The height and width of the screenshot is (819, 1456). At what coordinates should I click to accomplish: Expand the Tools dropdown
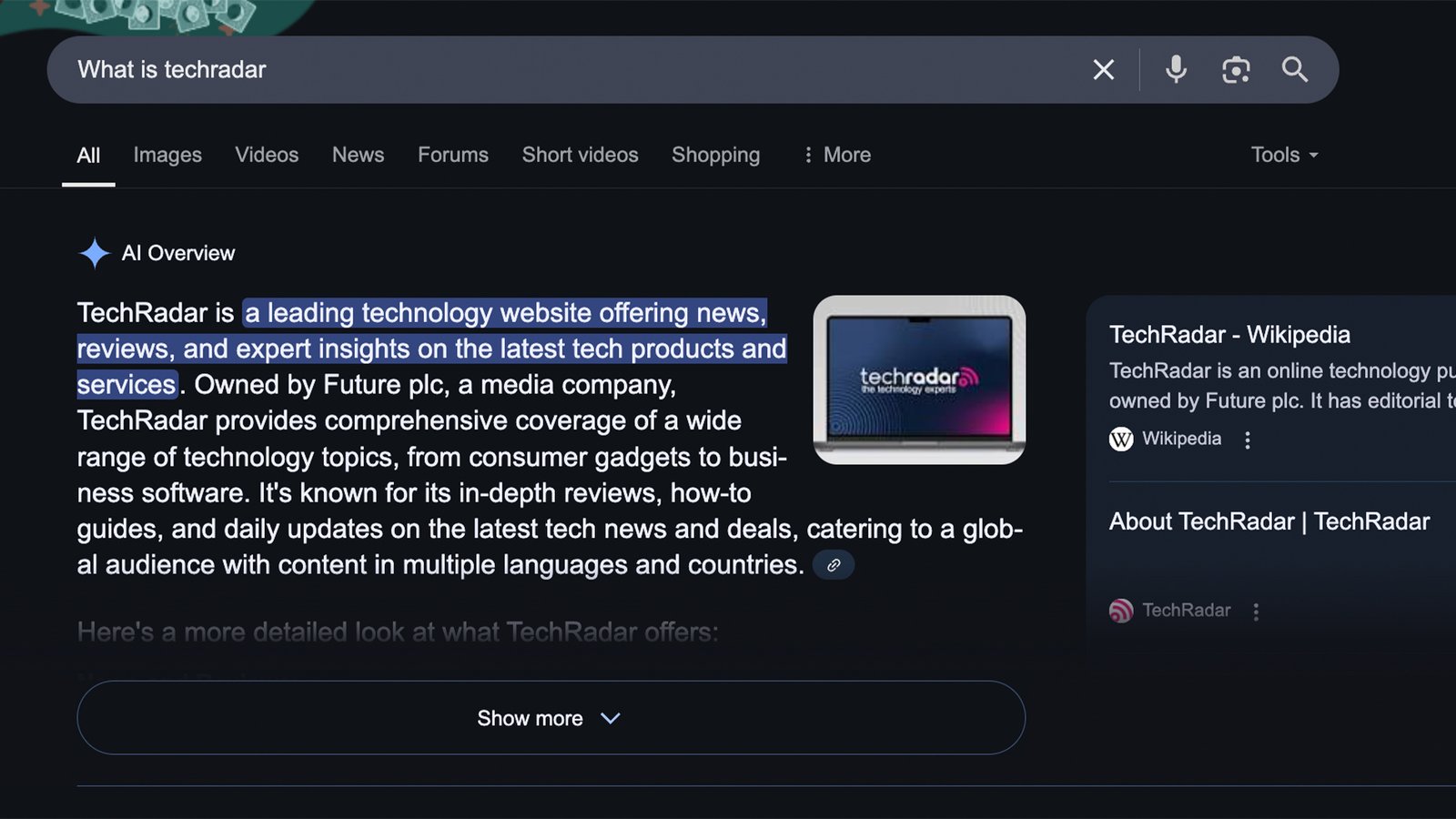click(1284, 155)
